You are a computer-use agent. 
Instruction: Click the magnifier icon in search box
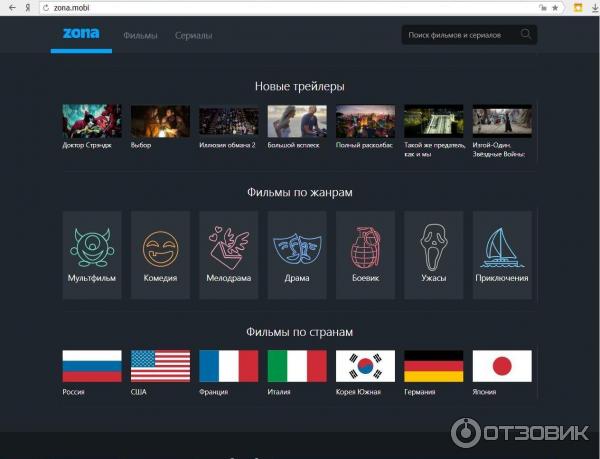(x=526, y=35)
